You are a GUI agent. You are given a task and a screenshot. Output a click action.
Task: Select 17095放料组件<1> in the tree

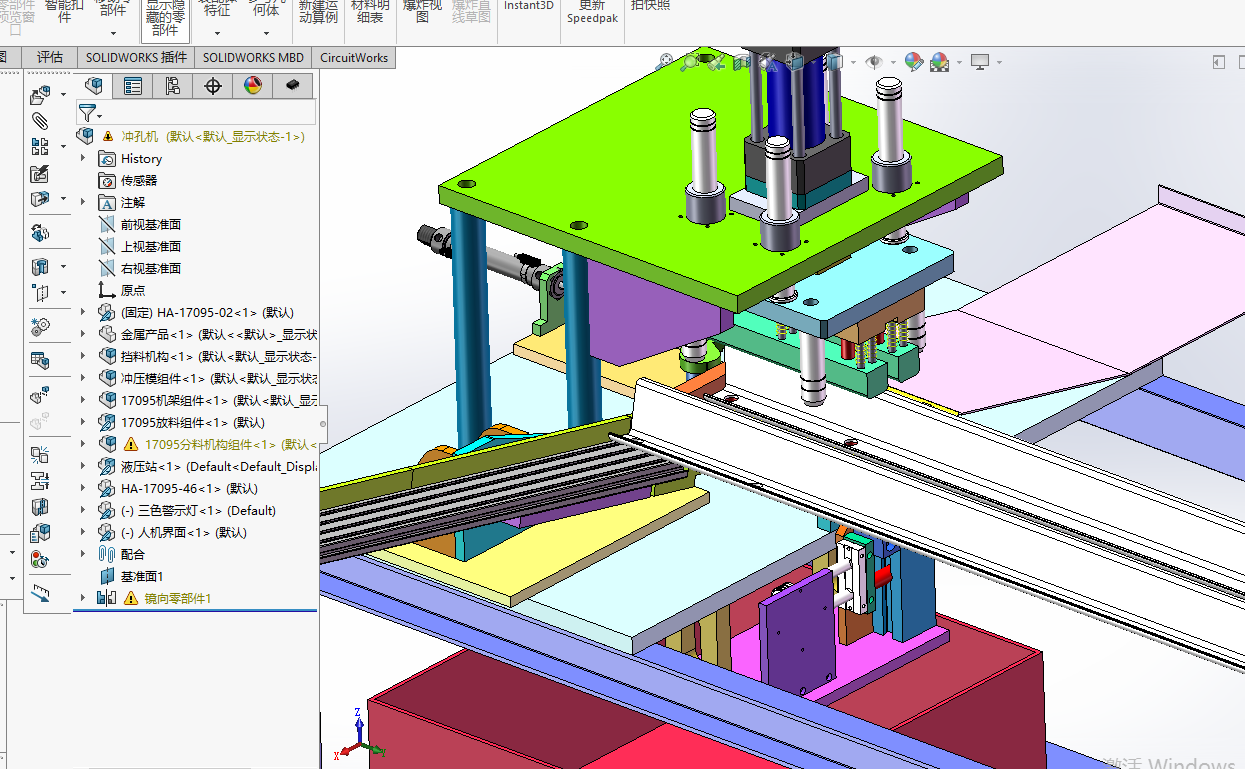coord(174,422)
